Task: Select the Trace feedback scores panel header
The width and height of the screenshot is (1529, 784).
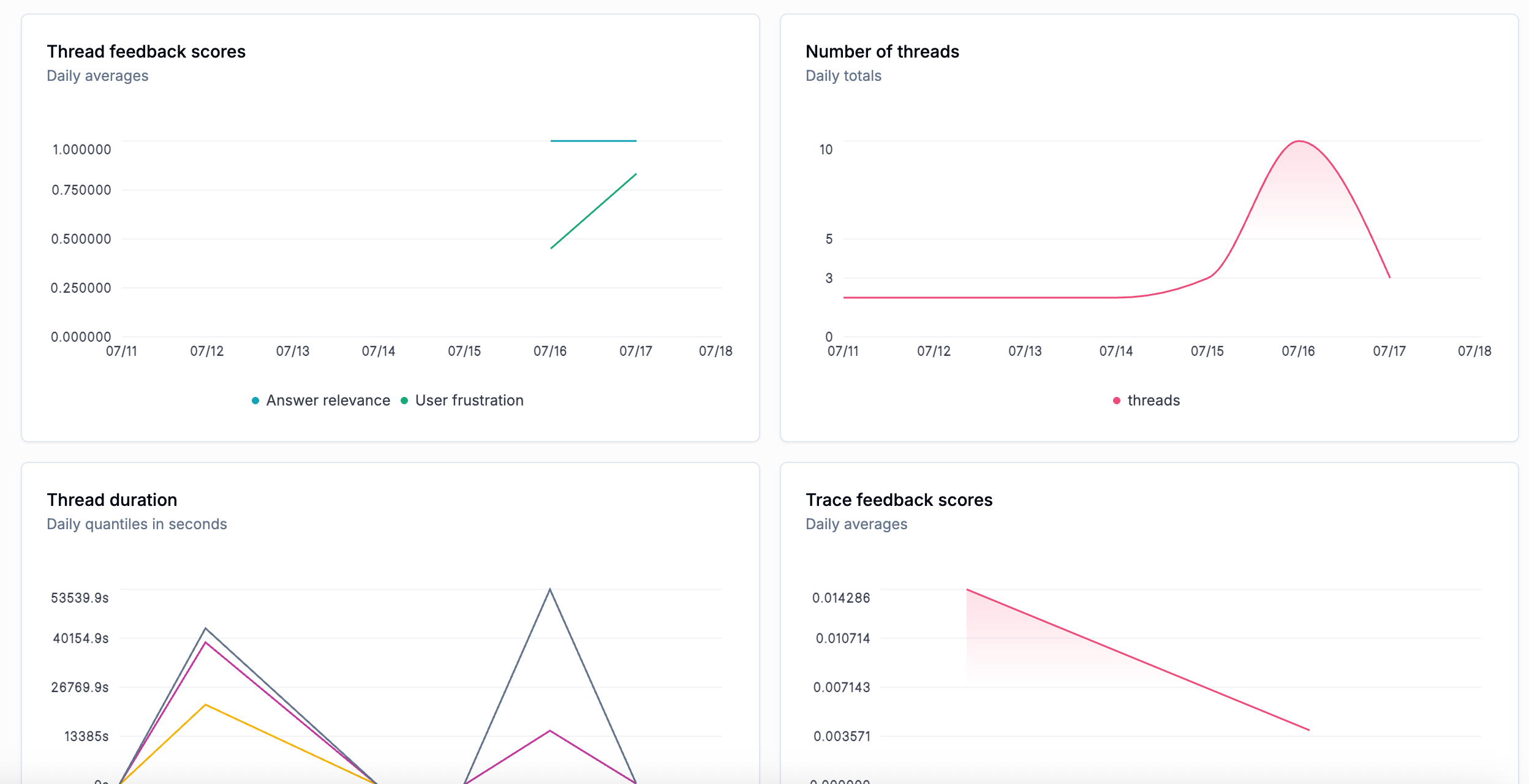Action: pyautogui.click(x=899, y=499)
